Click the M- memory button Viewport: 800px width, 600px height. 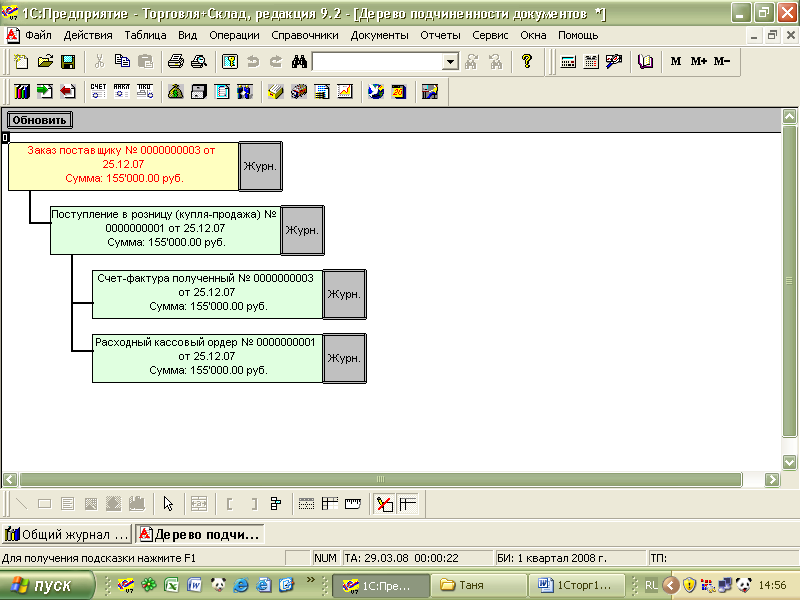721,61
